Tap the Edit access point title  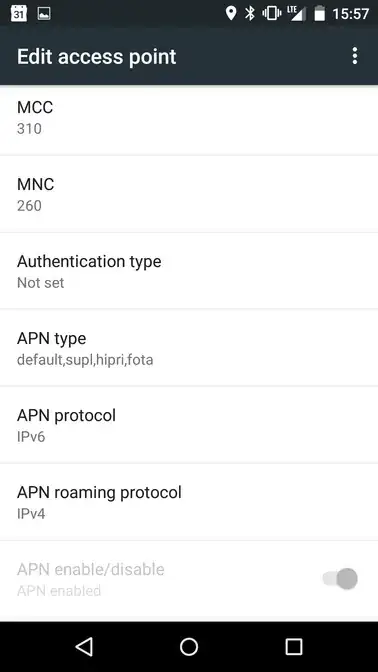tap(96, 57)
